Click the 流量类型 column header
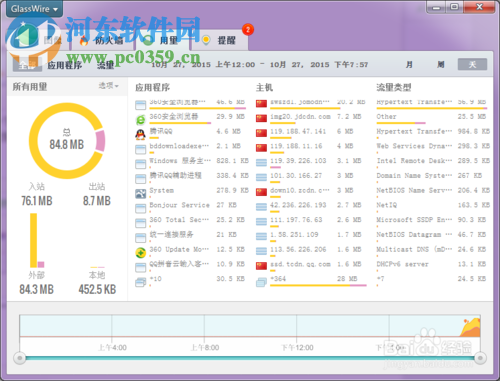This screenshot has height=381, width=500. point(394,88)
